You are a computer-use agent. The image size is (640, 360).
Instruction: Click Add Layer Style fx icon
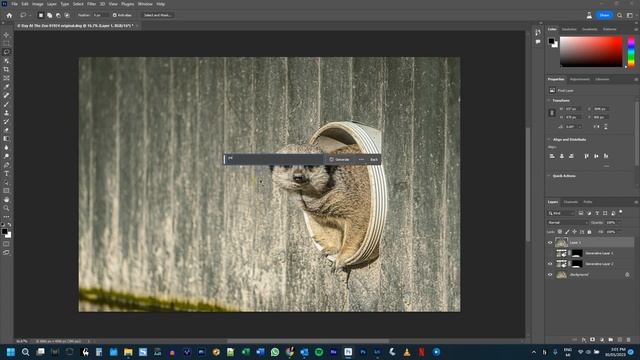coord(584,340)
